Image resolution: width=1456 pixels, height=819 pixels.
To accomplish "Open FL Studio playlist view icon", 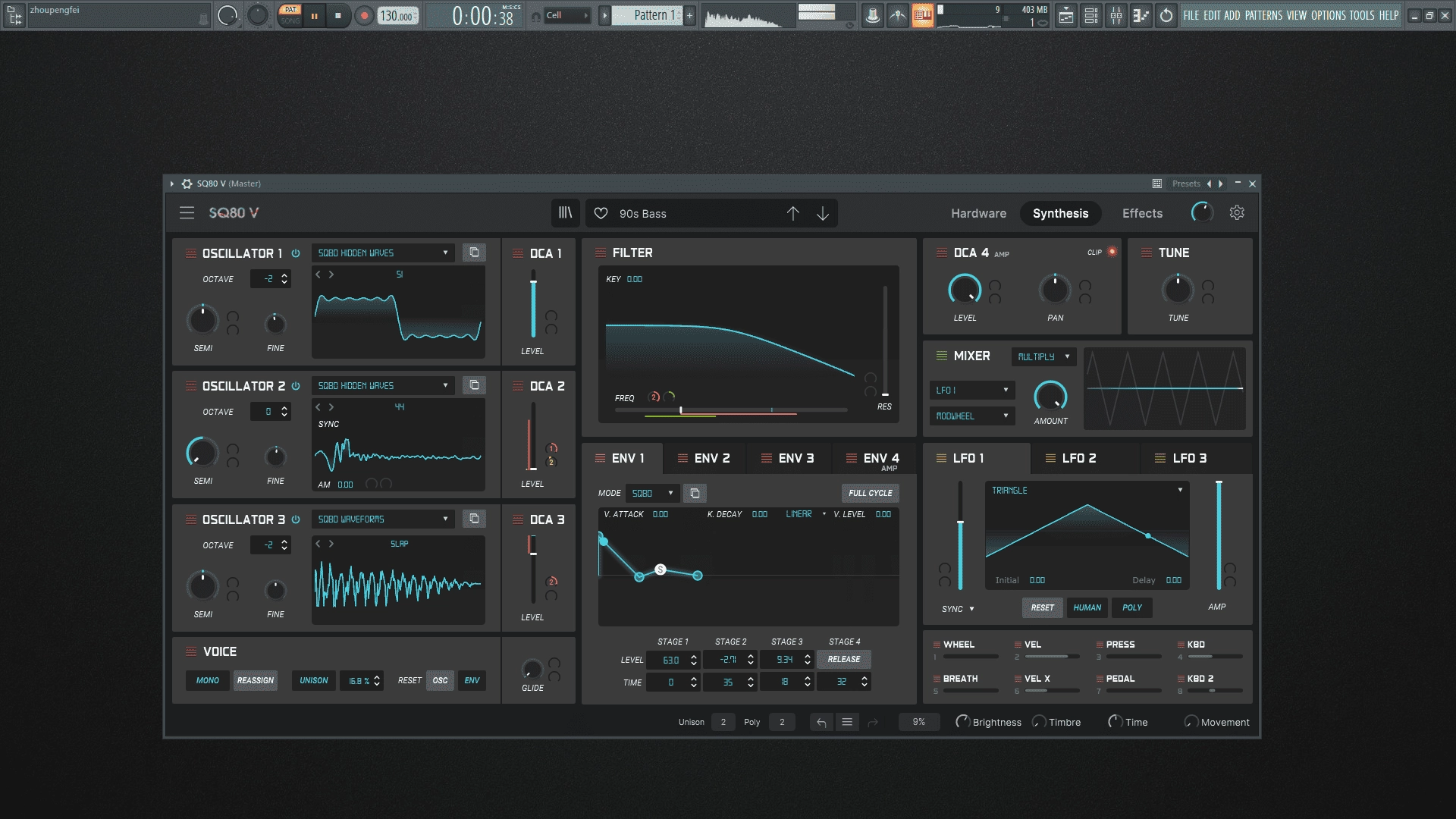I will coord(1066,15).
